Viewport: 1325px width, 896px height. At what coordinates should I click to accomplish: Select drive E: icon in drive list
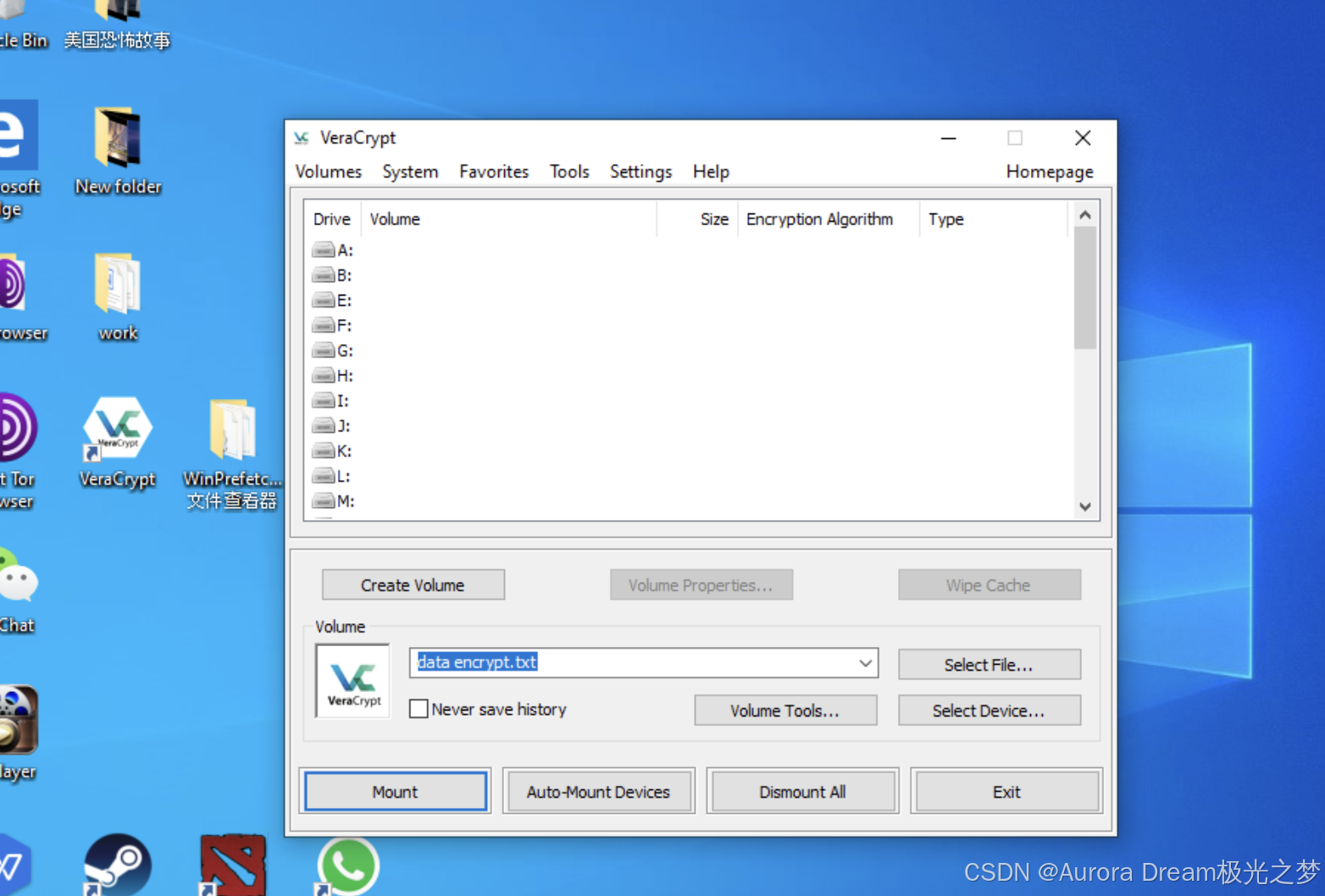pos(323,300)
